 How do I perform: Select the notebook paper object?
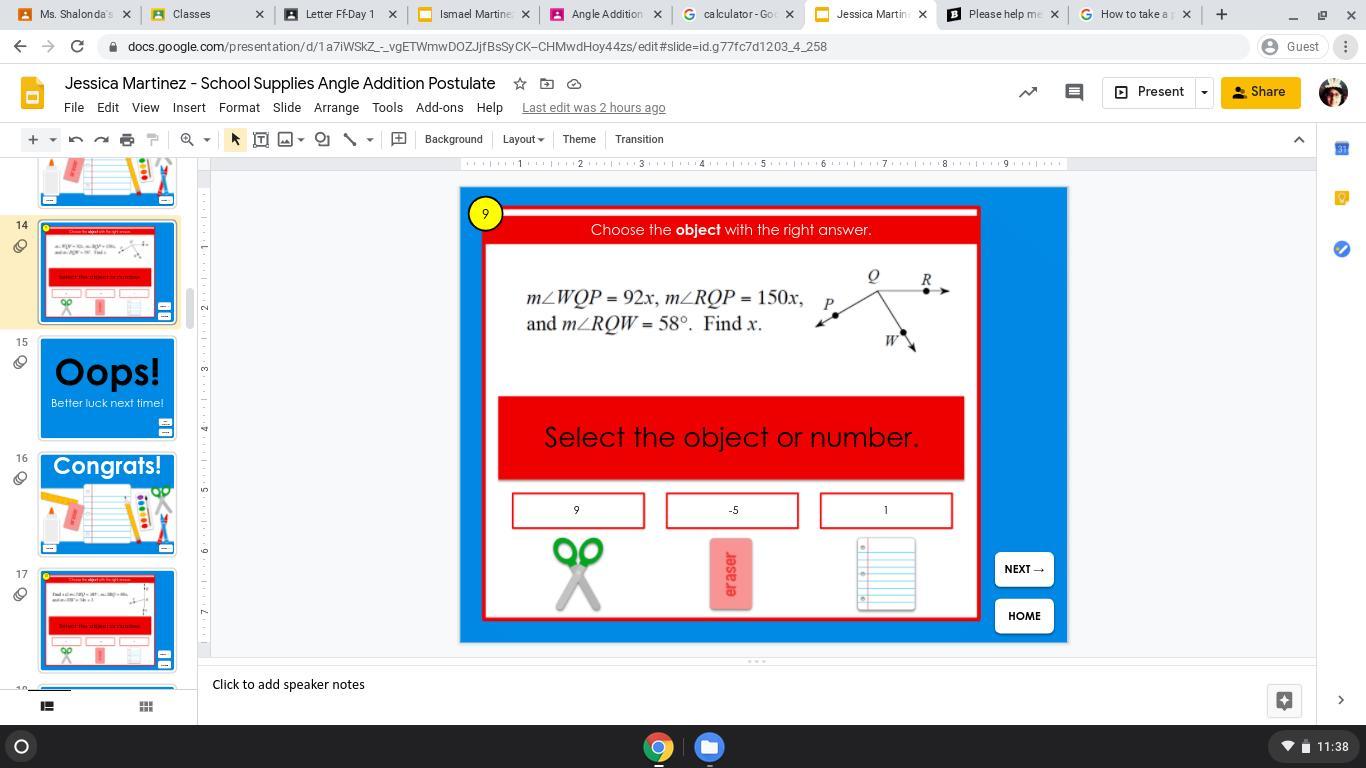pos(886,574)
